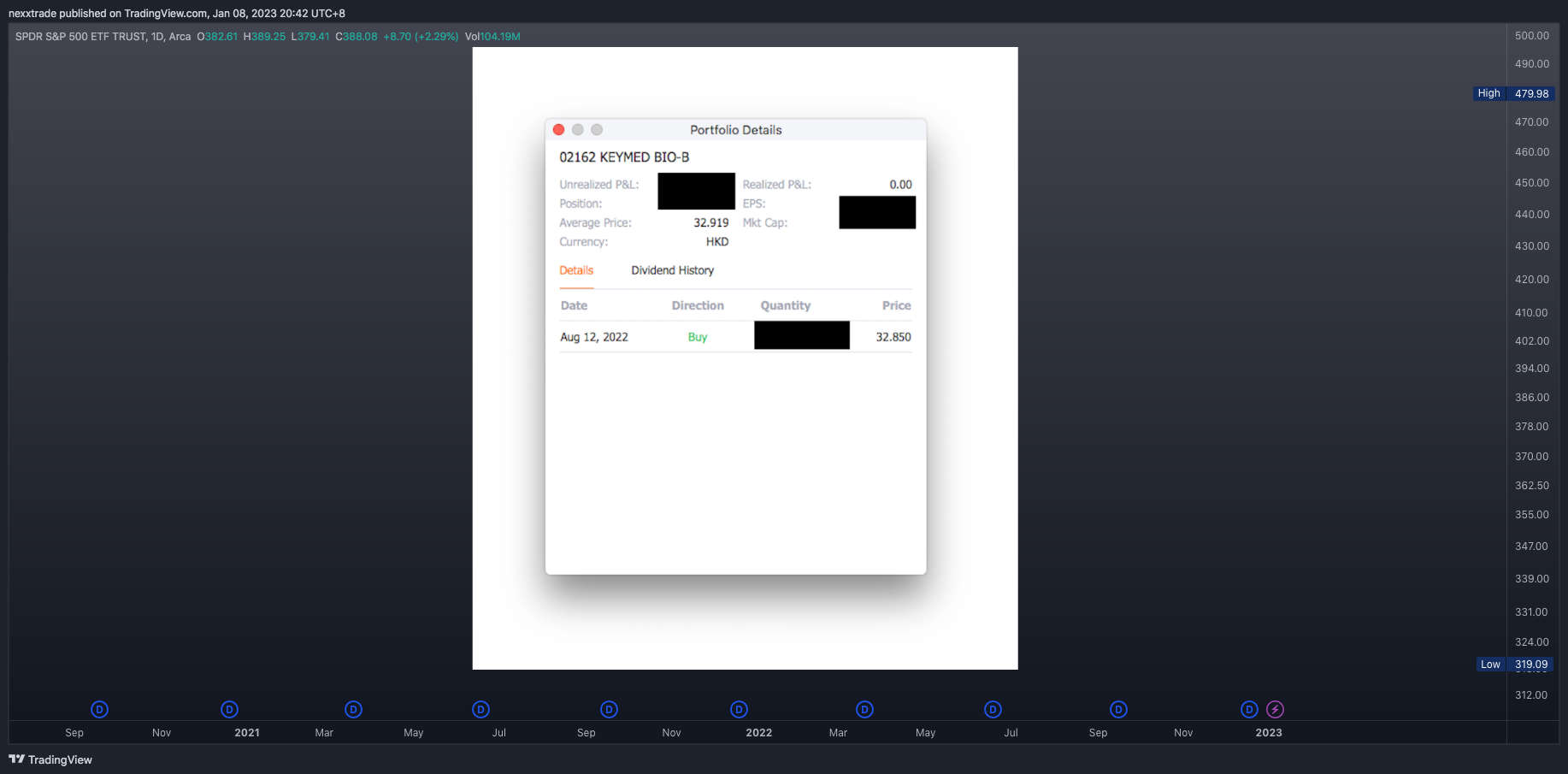
Task: Click the Date column header
Action: pyautogui.click(x=574, y=305)
